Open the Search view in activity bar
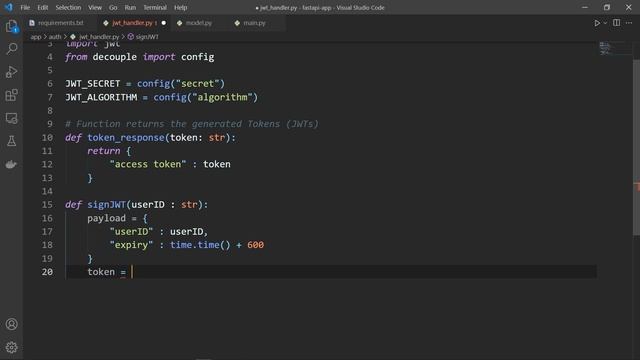This screenshot has height=360, width=640. pyautogui.click(x=11, y=49)
